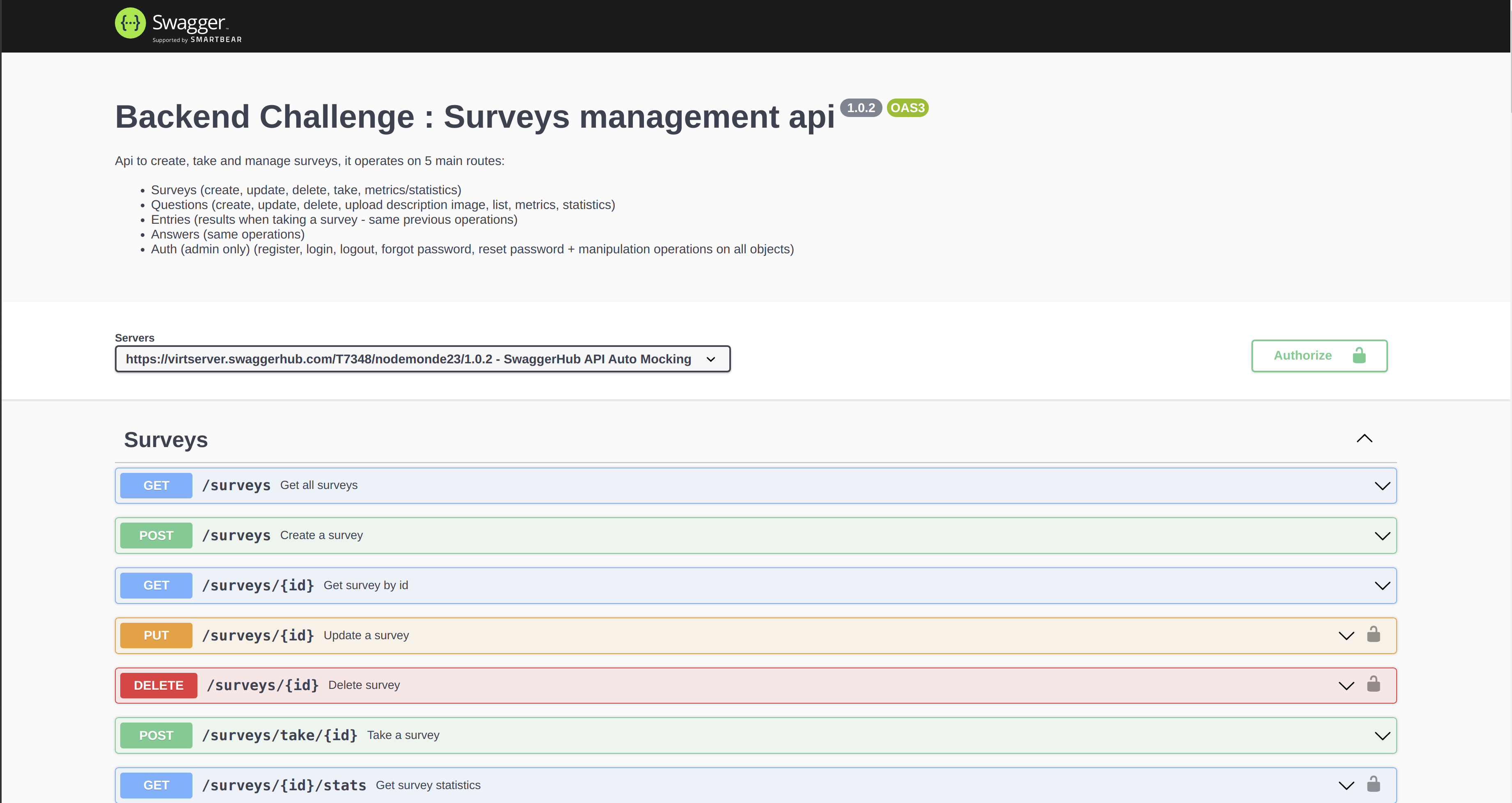Expand the POST /surveys Create a survey chevron
1512x803 pixels.
point(1382,536)
